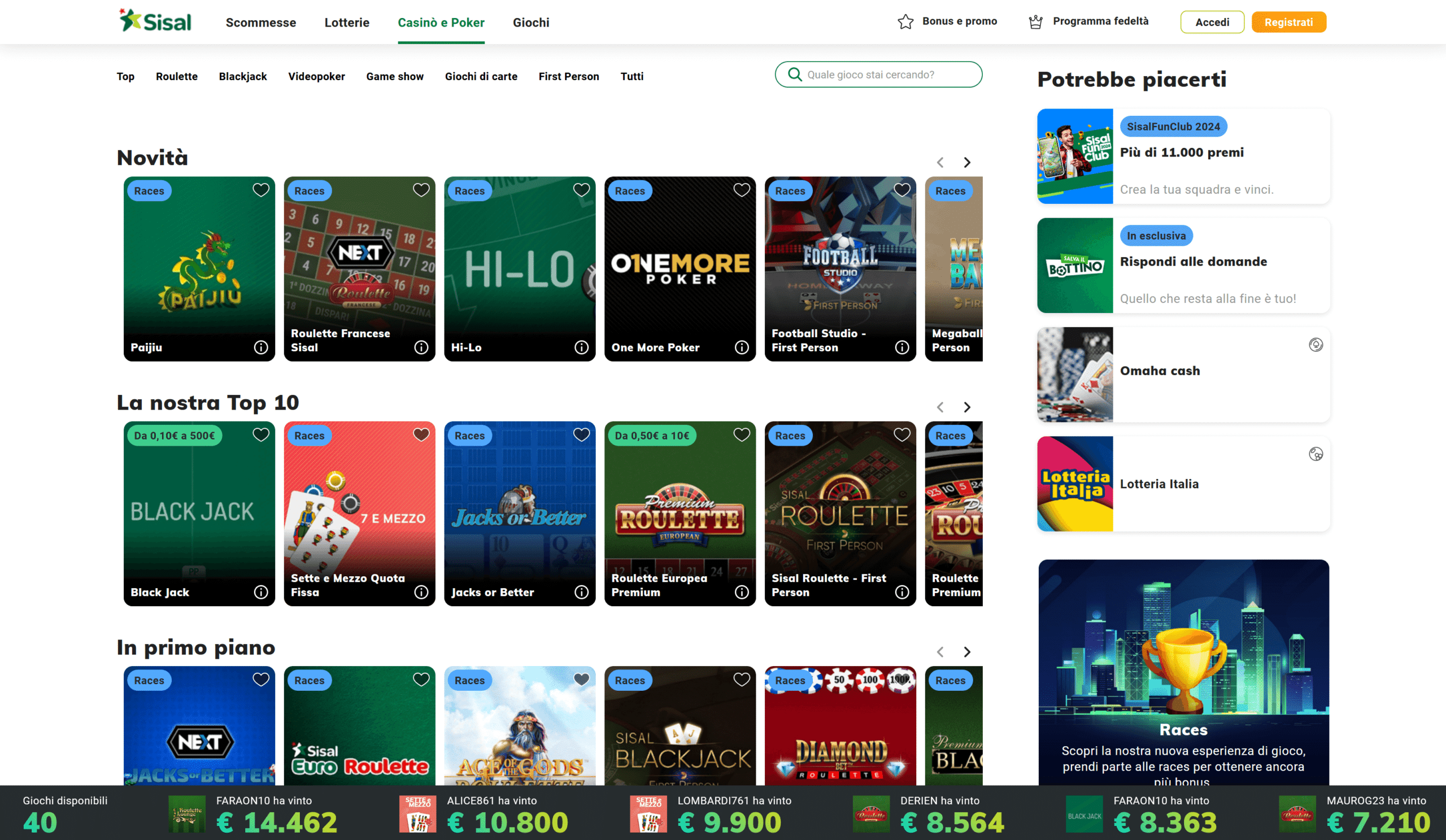This screenshot has height=840, width=1446.
Task: Click the Registrati button
Action: click(1288, 22)
